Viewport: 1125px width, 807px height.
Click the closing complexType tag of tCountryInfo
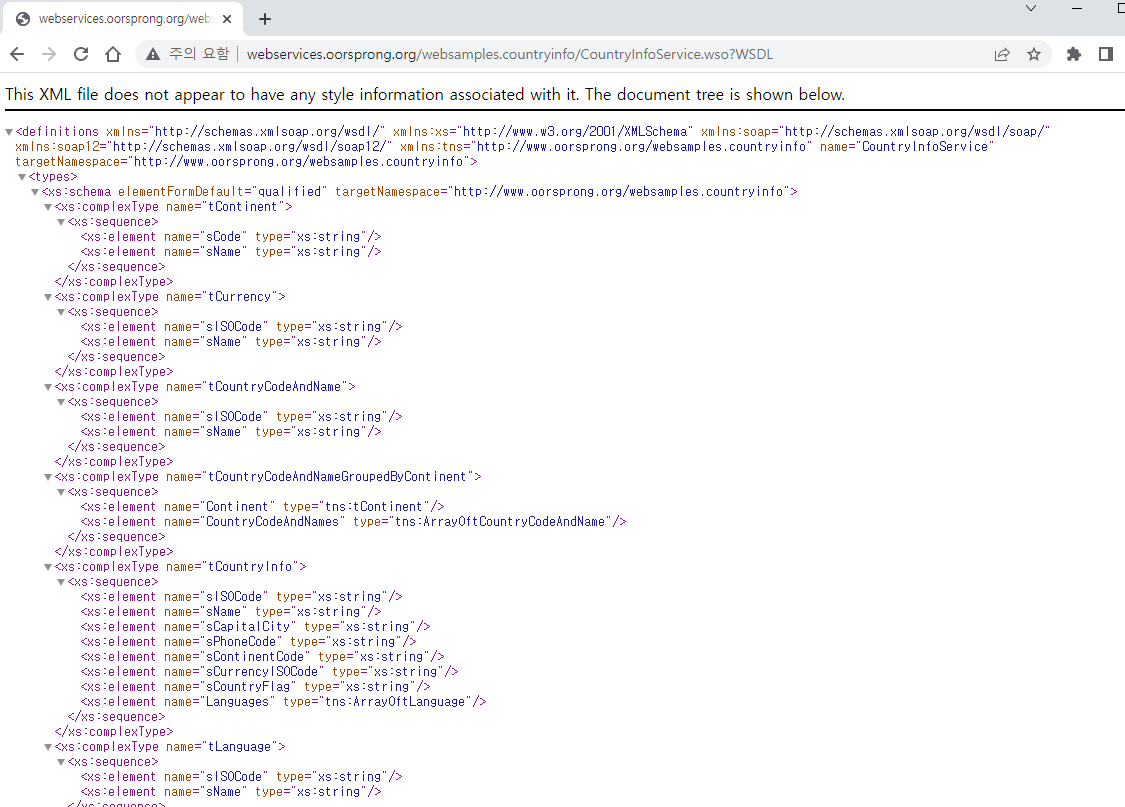pos(114,732)
